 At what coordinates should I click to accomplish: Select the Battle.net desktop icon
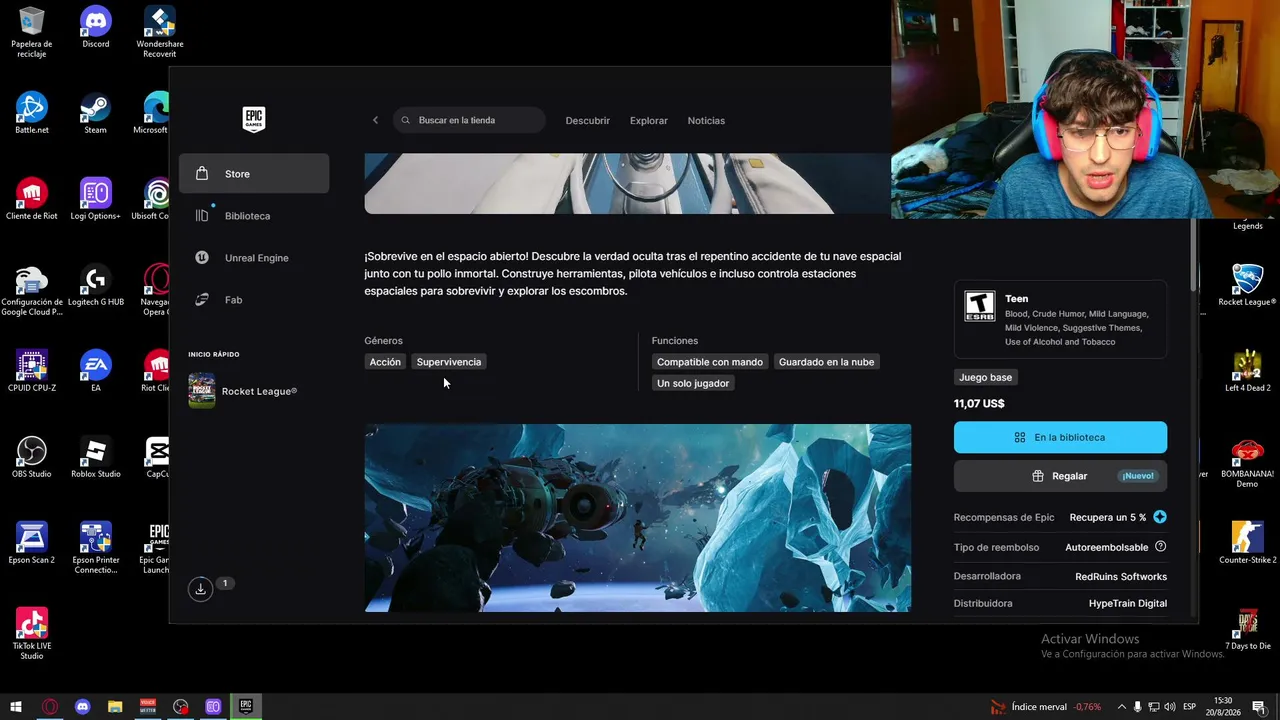coord(31,114)
